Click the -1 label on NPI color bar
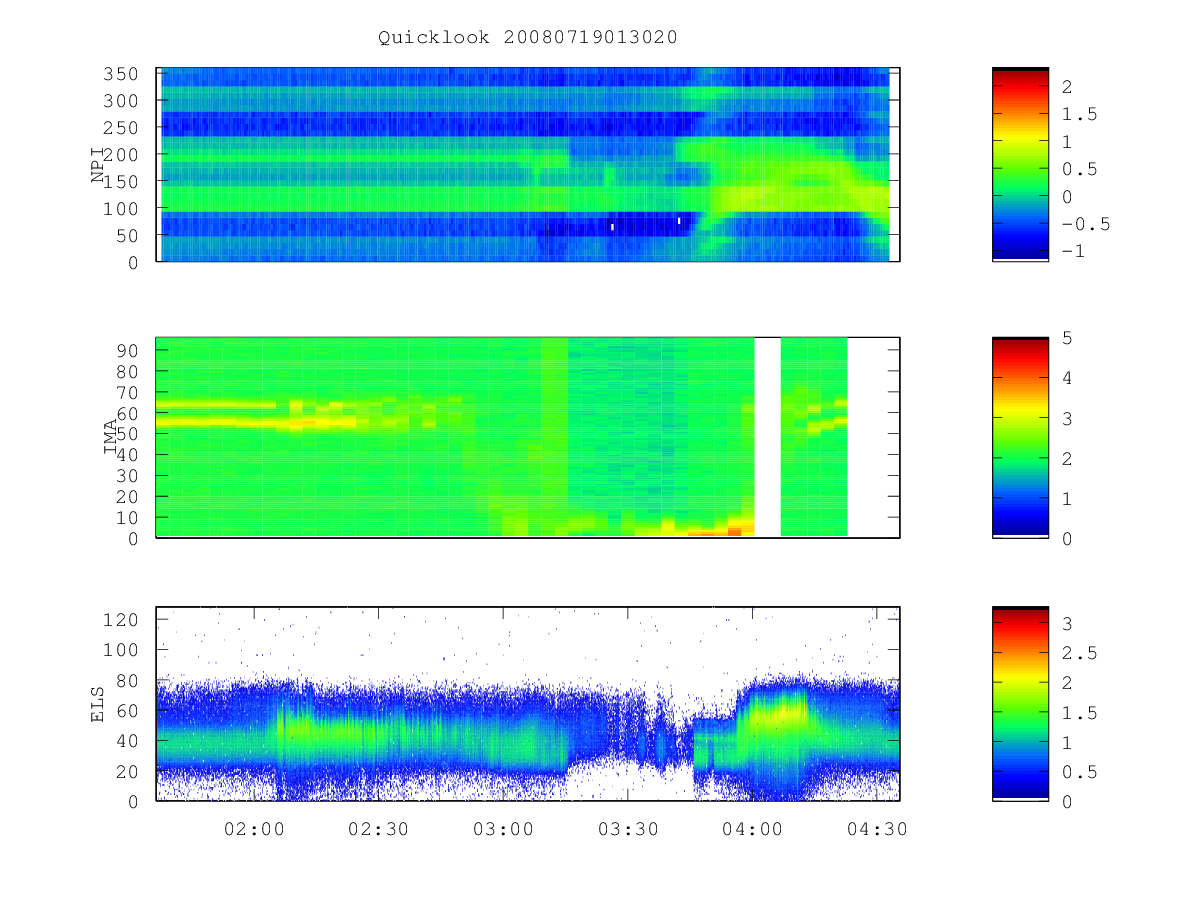 pyautogui.click(x=1074, y=251)
